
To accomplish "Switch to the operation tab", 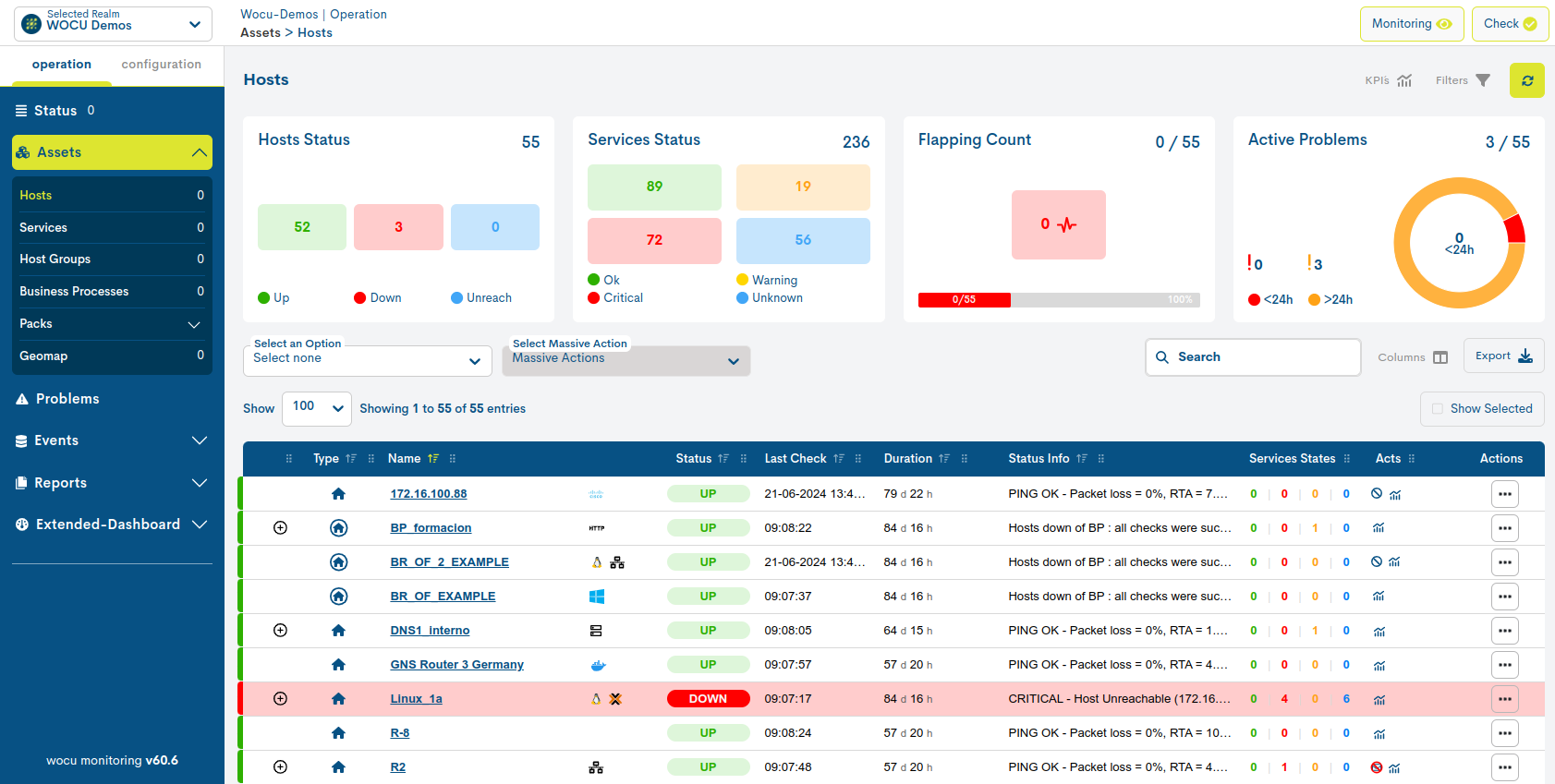I will click(62, 65).
